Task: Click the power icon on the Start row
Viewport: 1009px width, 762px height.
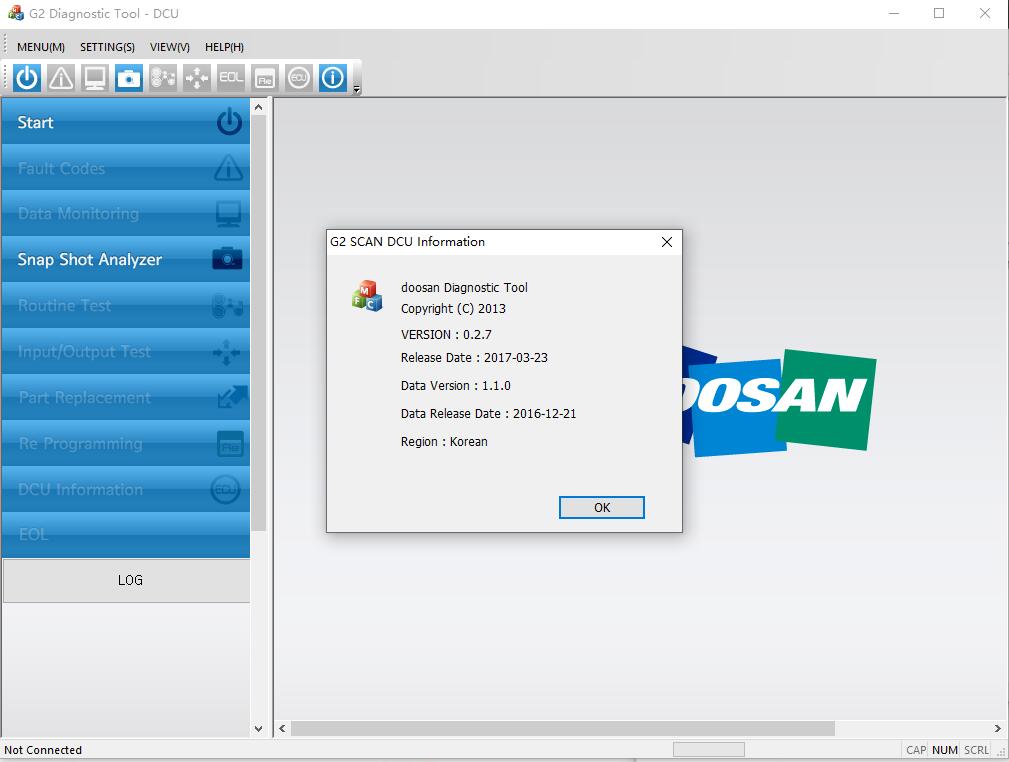Action: 229,122
